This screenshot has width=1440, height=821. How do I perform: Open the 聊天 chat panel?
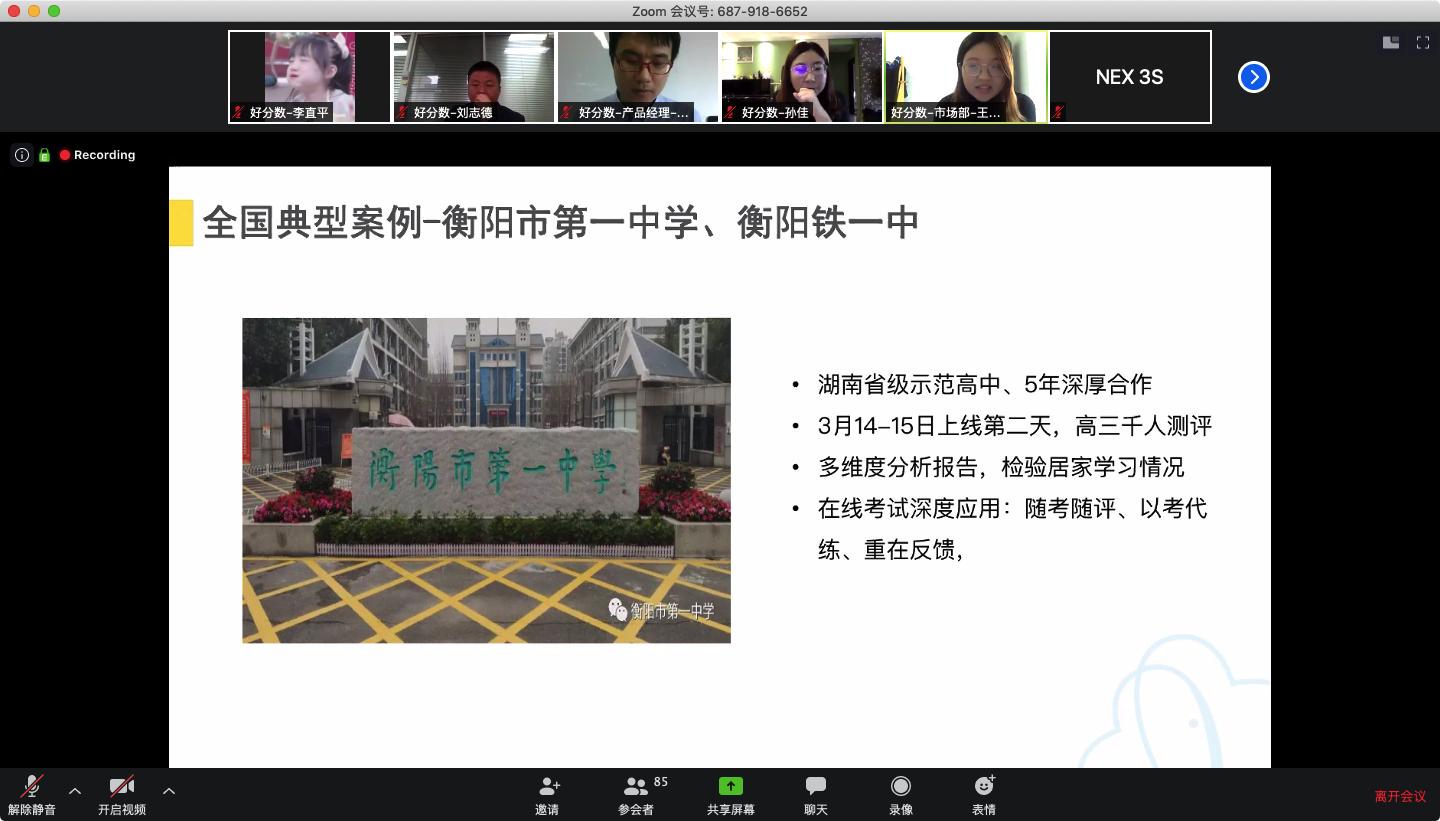point(815,793)
